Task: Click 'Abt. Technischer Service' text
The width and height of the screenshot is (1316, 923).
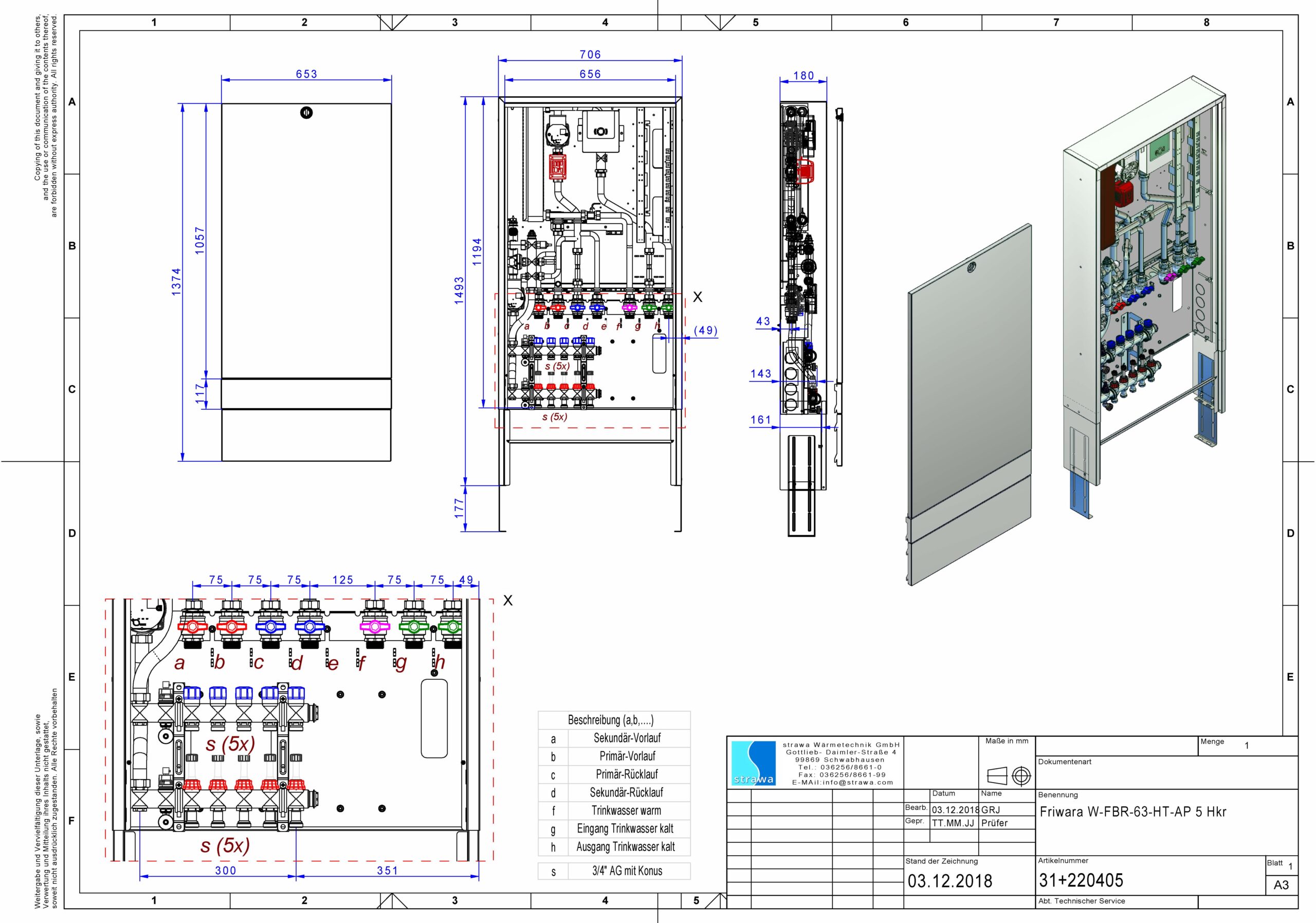Action: [x=1081, y=901]
